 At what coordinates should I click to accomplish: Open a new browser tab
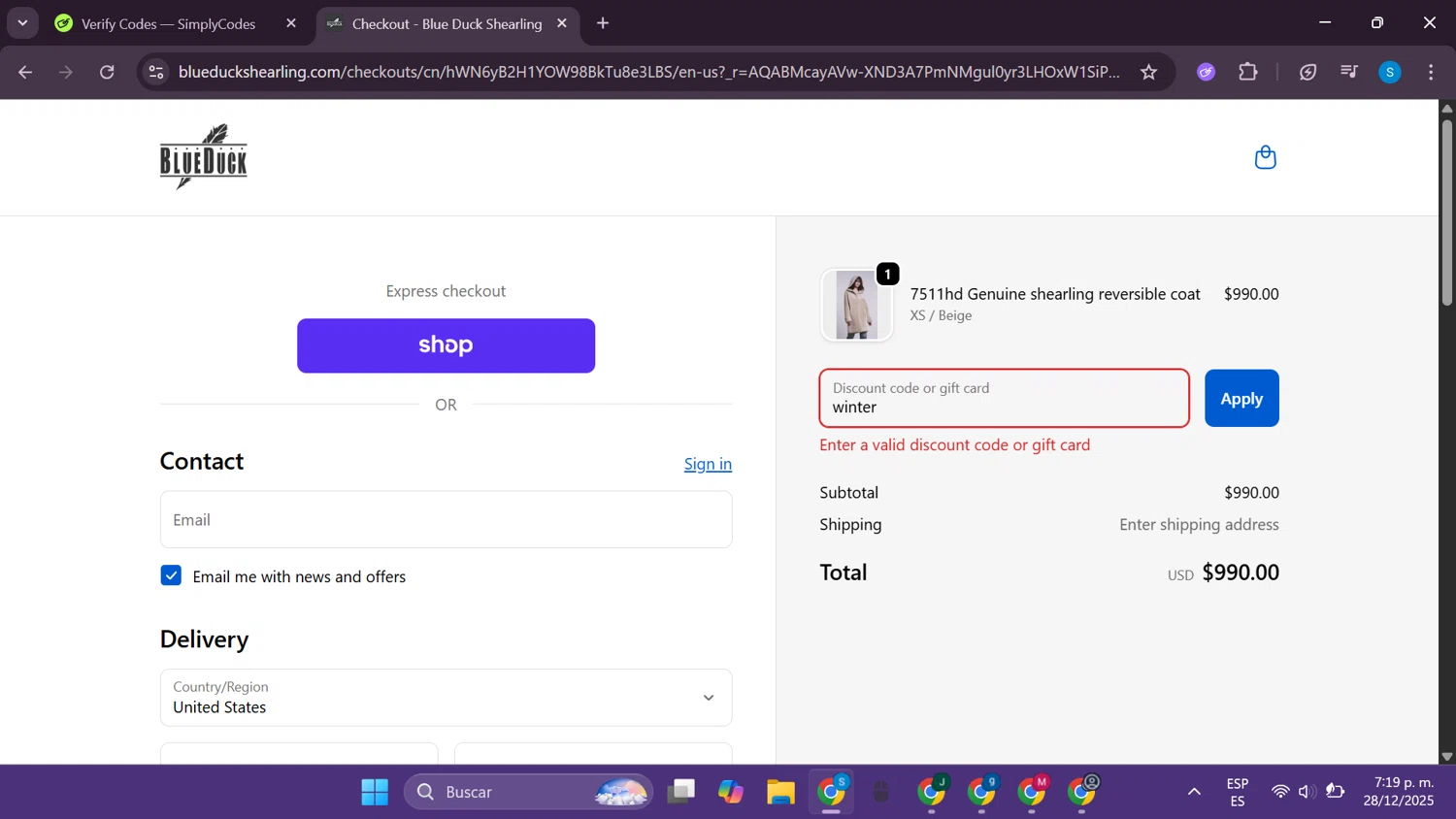603,23
